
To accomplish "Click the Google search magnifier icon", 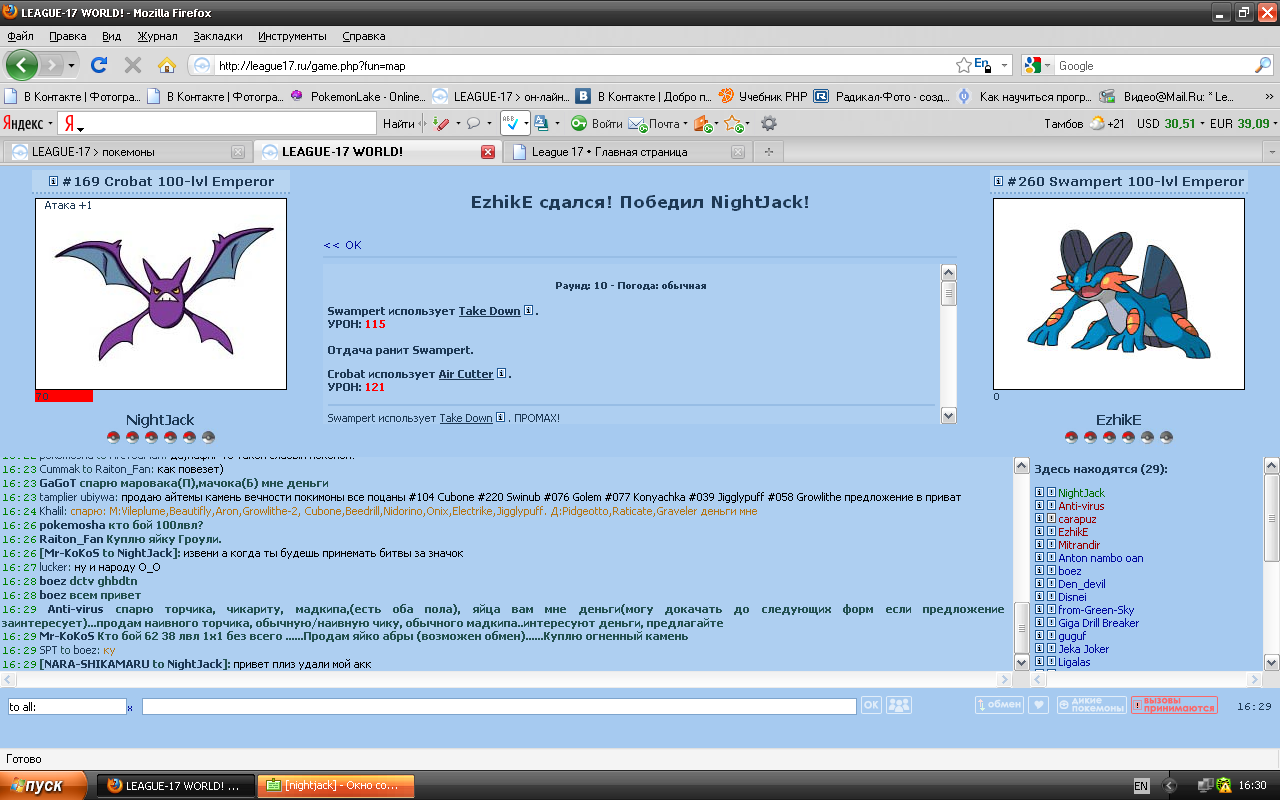I will (1263, 65).
